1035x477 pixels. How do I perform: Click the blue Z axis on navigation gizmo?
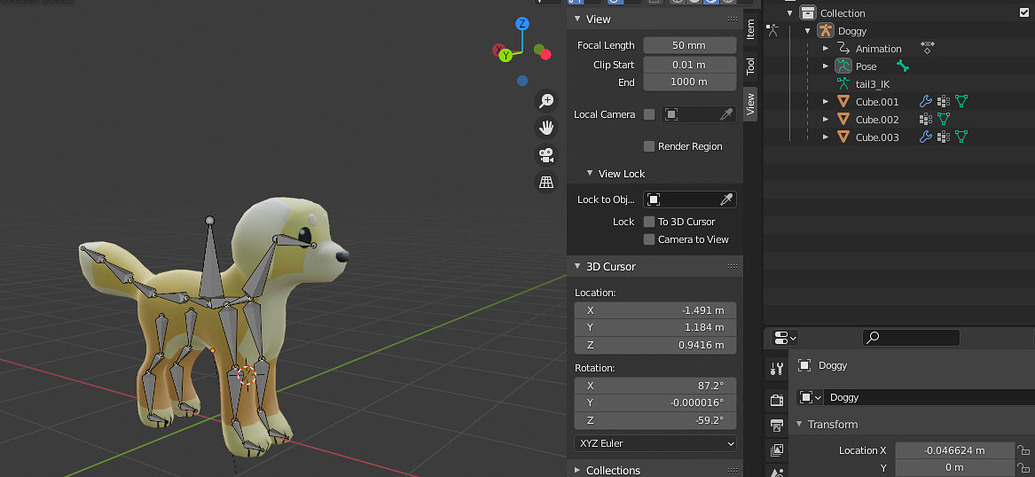(522, 24)
